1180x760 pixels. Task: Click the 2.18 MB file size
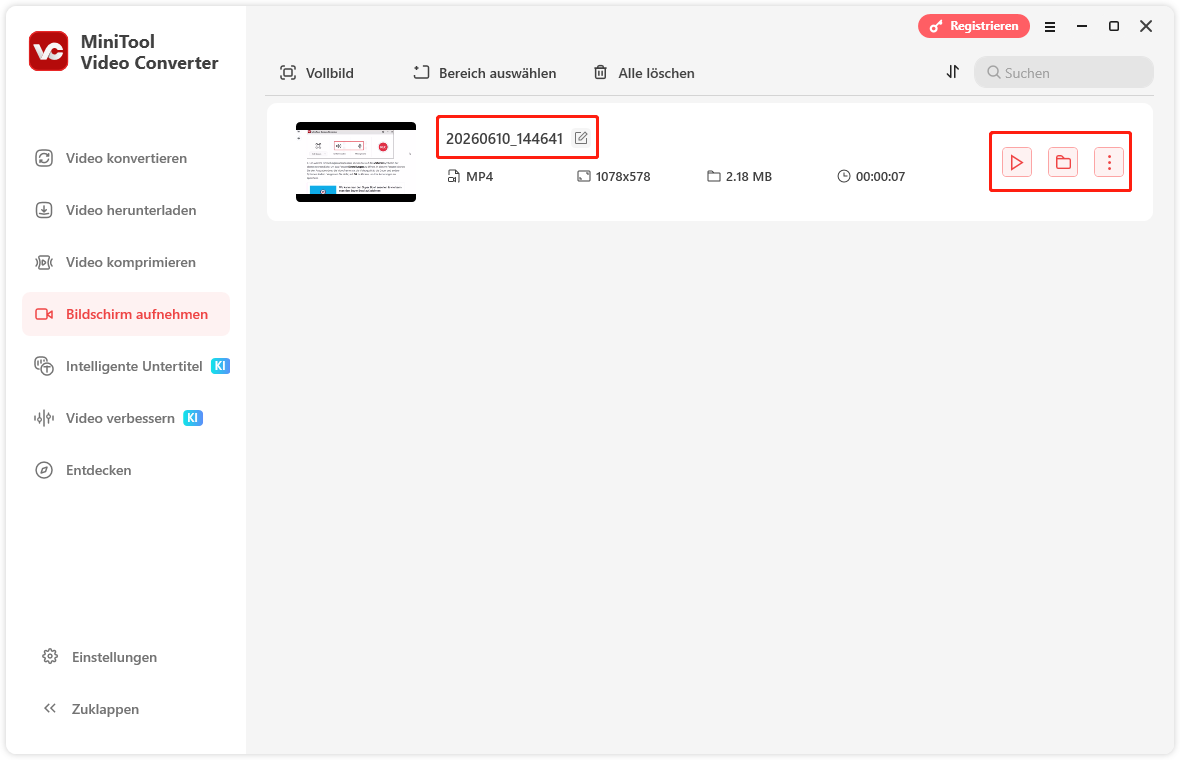click(749, 177)
